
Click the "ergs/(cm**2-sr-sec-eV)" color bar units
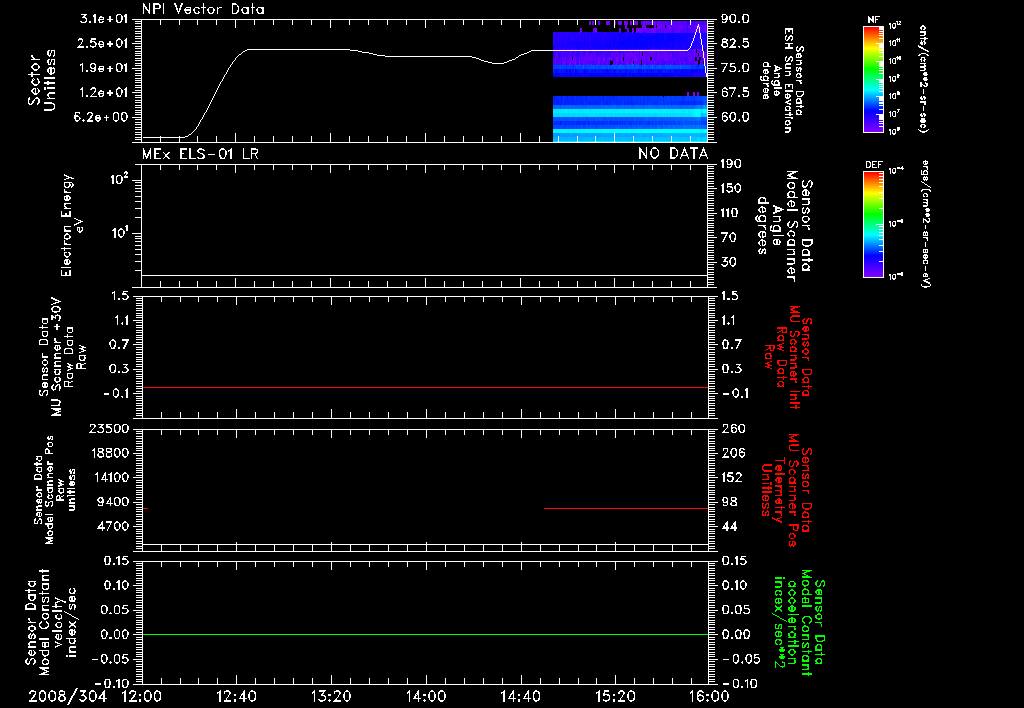[x=927, y=224]
